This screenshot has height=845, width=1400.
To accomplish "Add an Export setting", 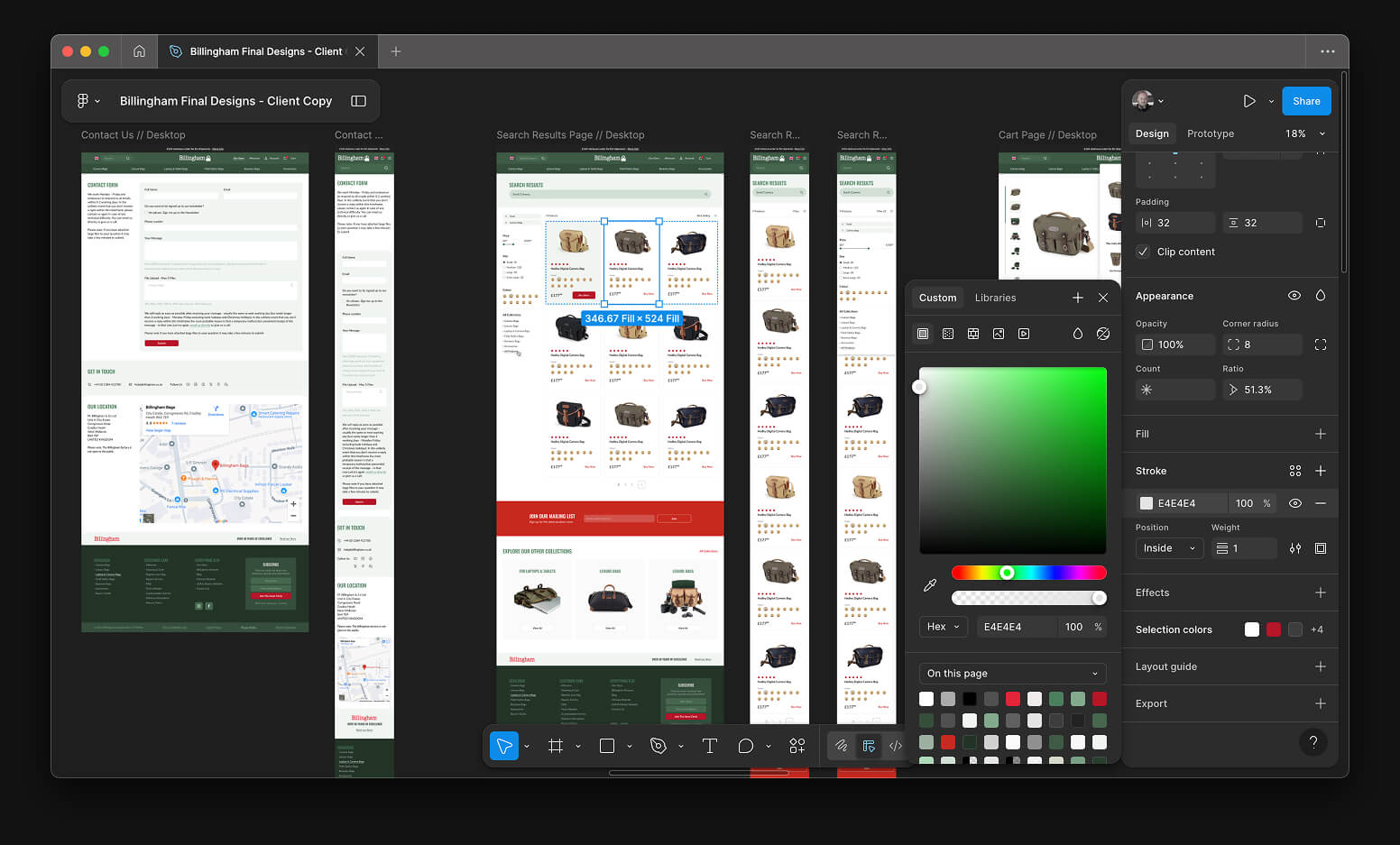I will [x=1321, y=703].
